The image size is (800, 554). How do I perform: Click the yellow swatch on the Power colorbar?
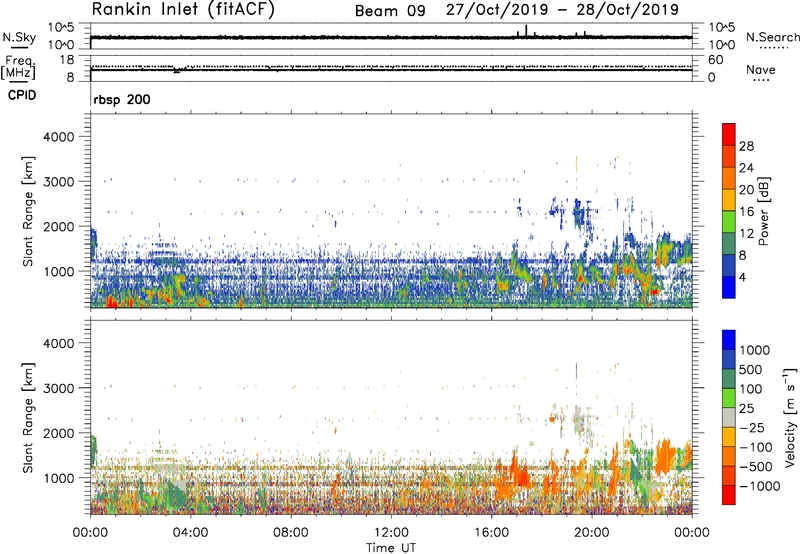pos(729,199)
